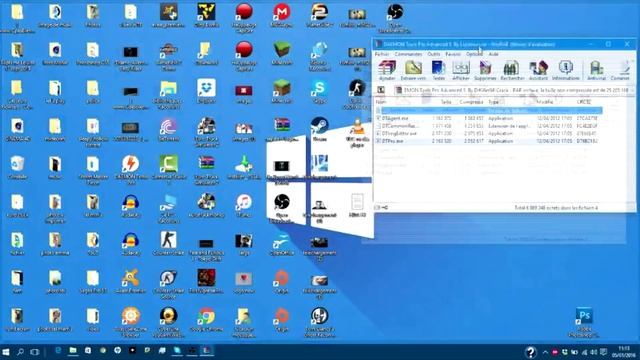The width and height of the screenshot is (640, 360).
Task: Click the DAEMON Tools desktop shortcut
Action: tap(131, 170)
